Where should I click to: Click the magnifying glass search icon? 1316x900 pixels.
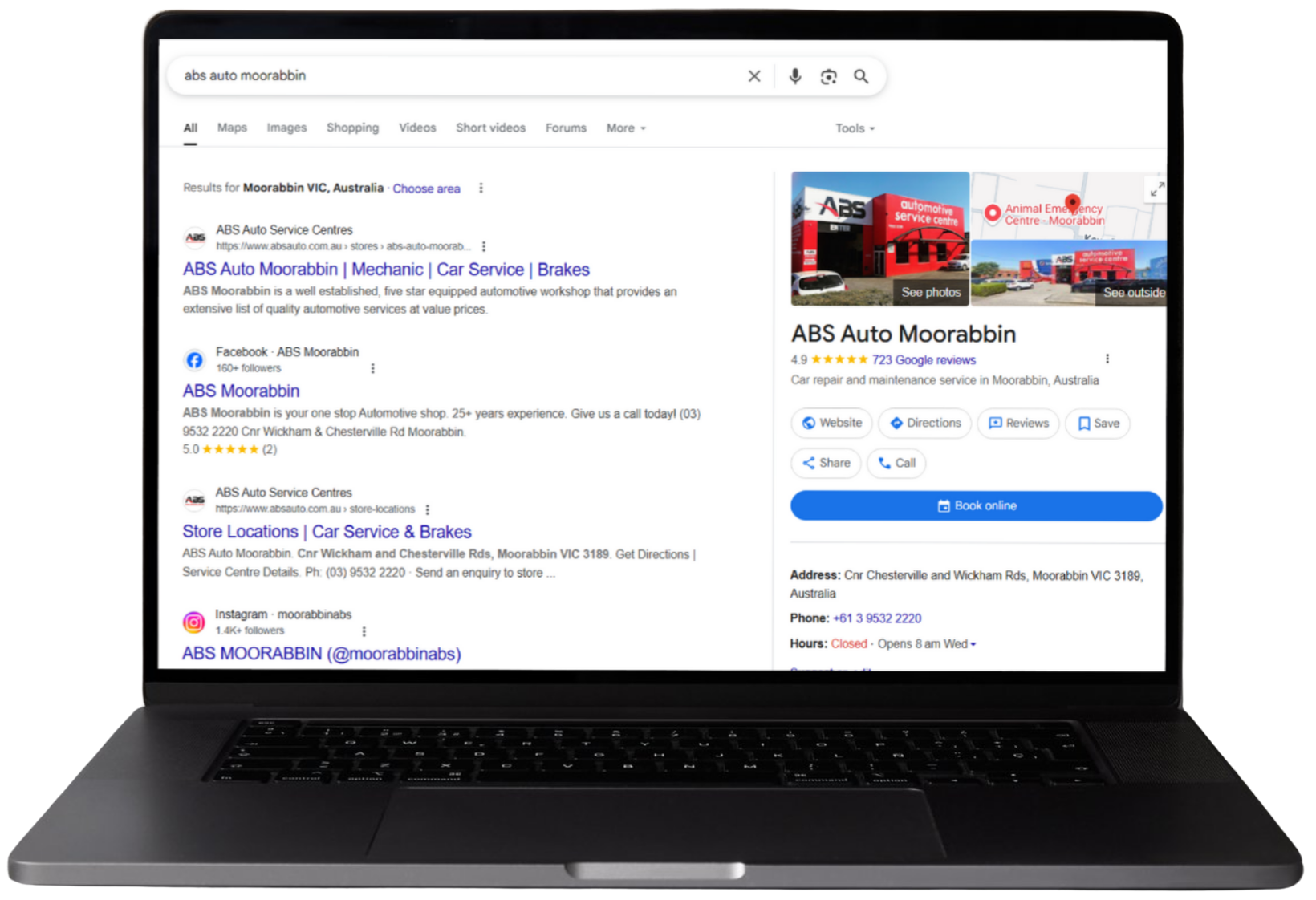[x=861, y=76]
